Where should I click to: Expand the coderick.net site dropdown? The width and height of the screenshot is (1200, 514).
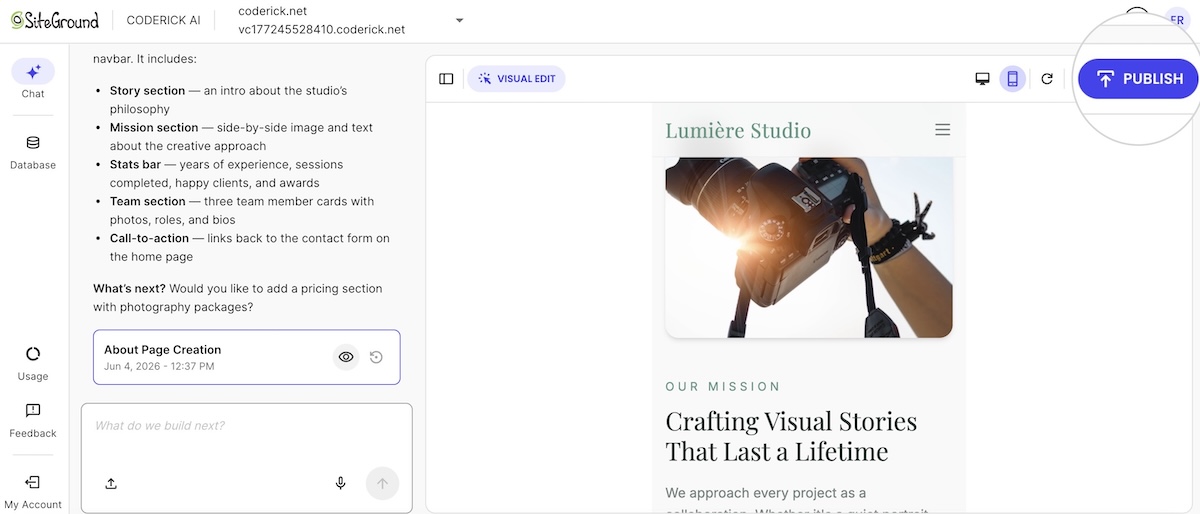pos(459,20)
